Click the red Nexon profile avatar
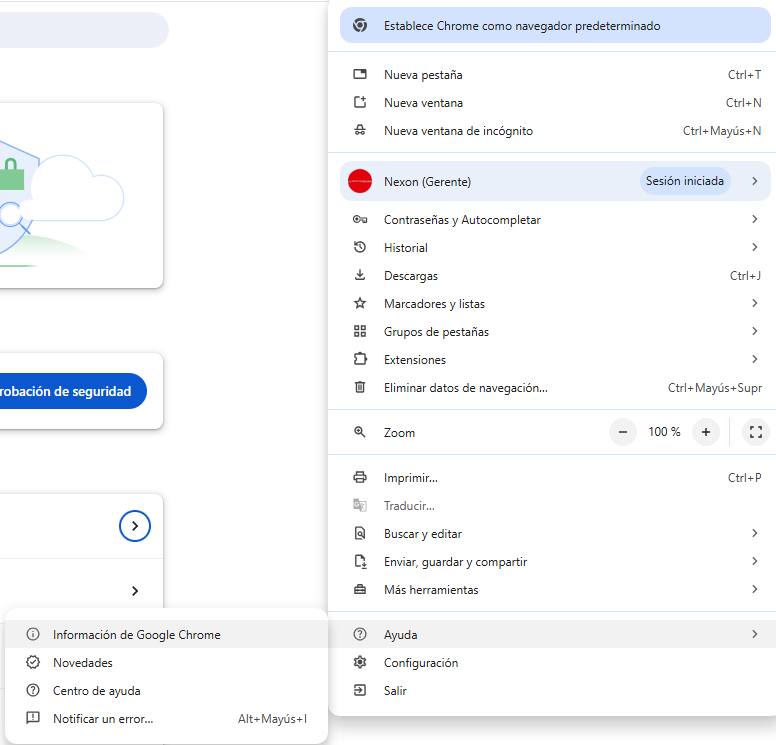This screenshot has width=776, height=745. tap(360, 181)
